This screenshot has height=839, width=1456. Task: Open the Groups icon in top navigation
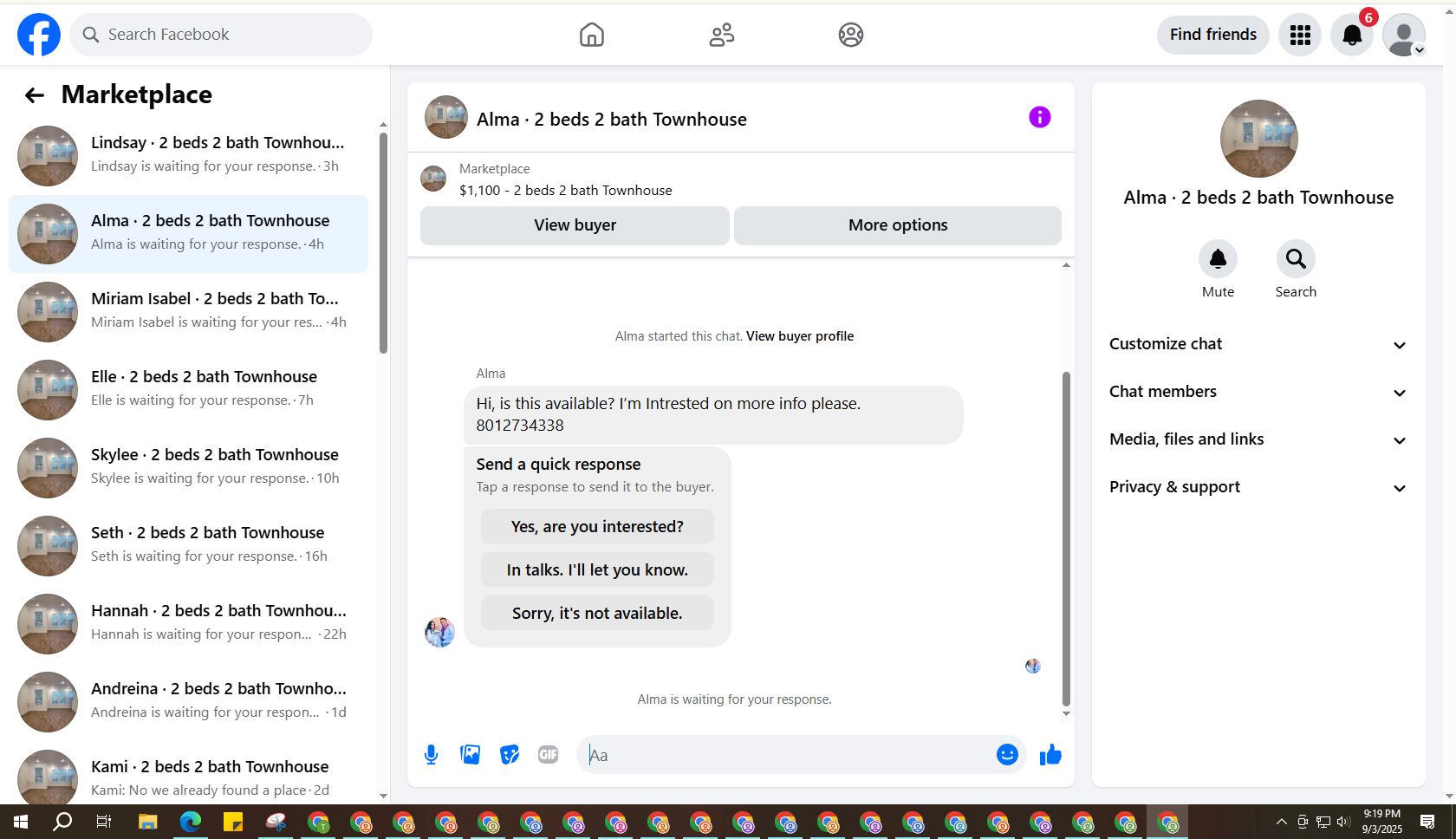click(851, 35)
